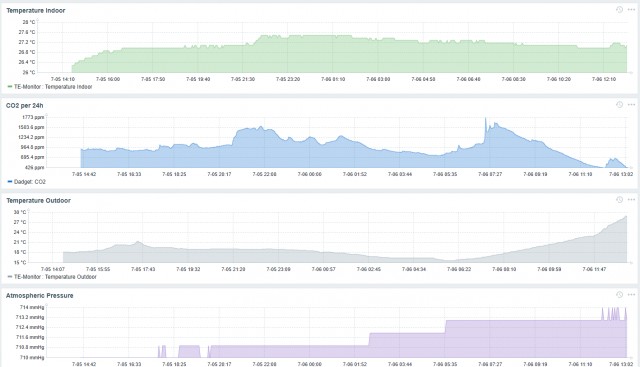
Task: Click '711.6 mmHg' axis label
Action: pyautogui.click(x=30, y=337)
